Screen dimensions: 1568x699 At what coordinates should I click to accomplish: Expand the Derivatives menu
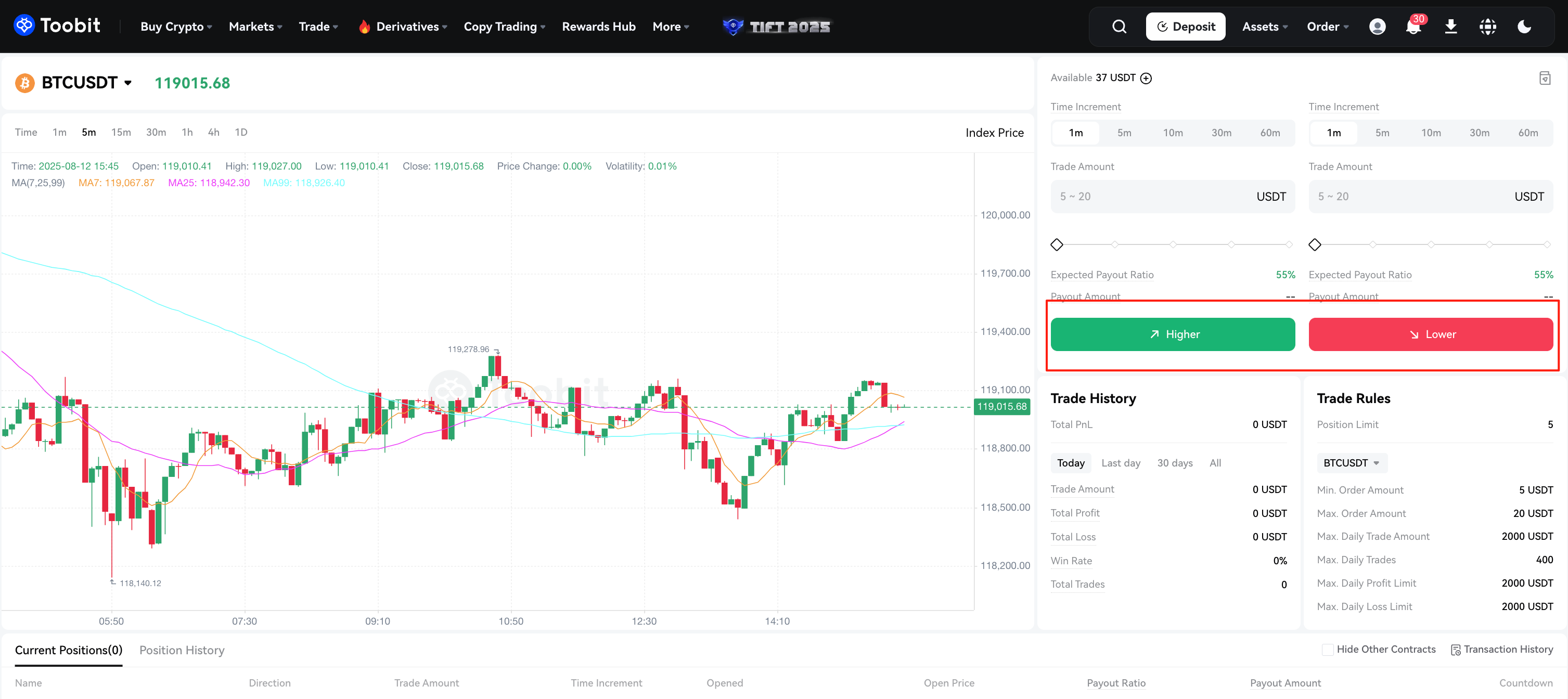tap(412, 26)
